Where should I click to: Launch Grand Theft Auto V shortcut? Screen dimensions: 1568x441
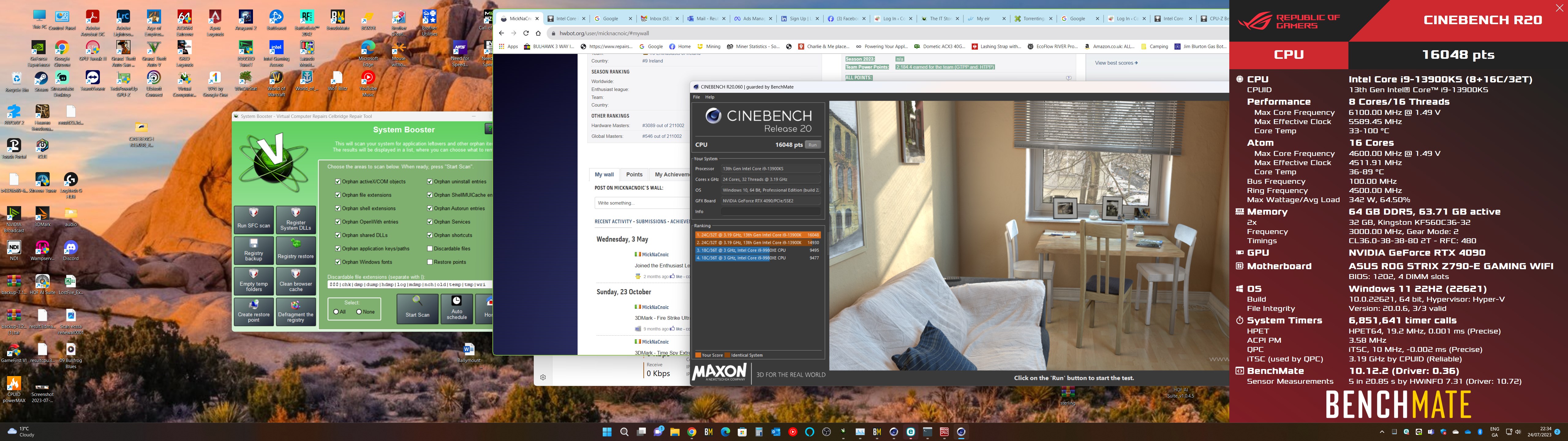pyautogui.click(x=154, y=54)
